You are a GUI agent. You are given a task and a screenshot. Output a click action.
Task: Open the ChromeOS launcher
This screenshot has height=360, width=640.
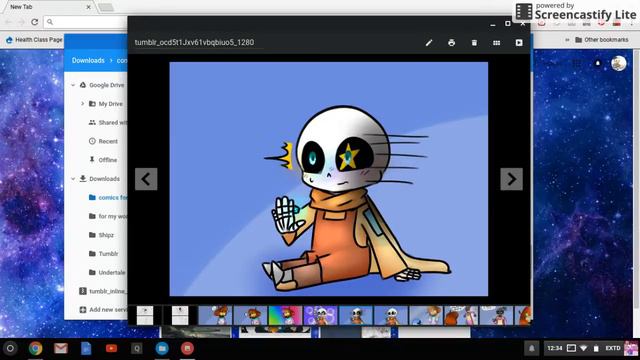point(10,348)
